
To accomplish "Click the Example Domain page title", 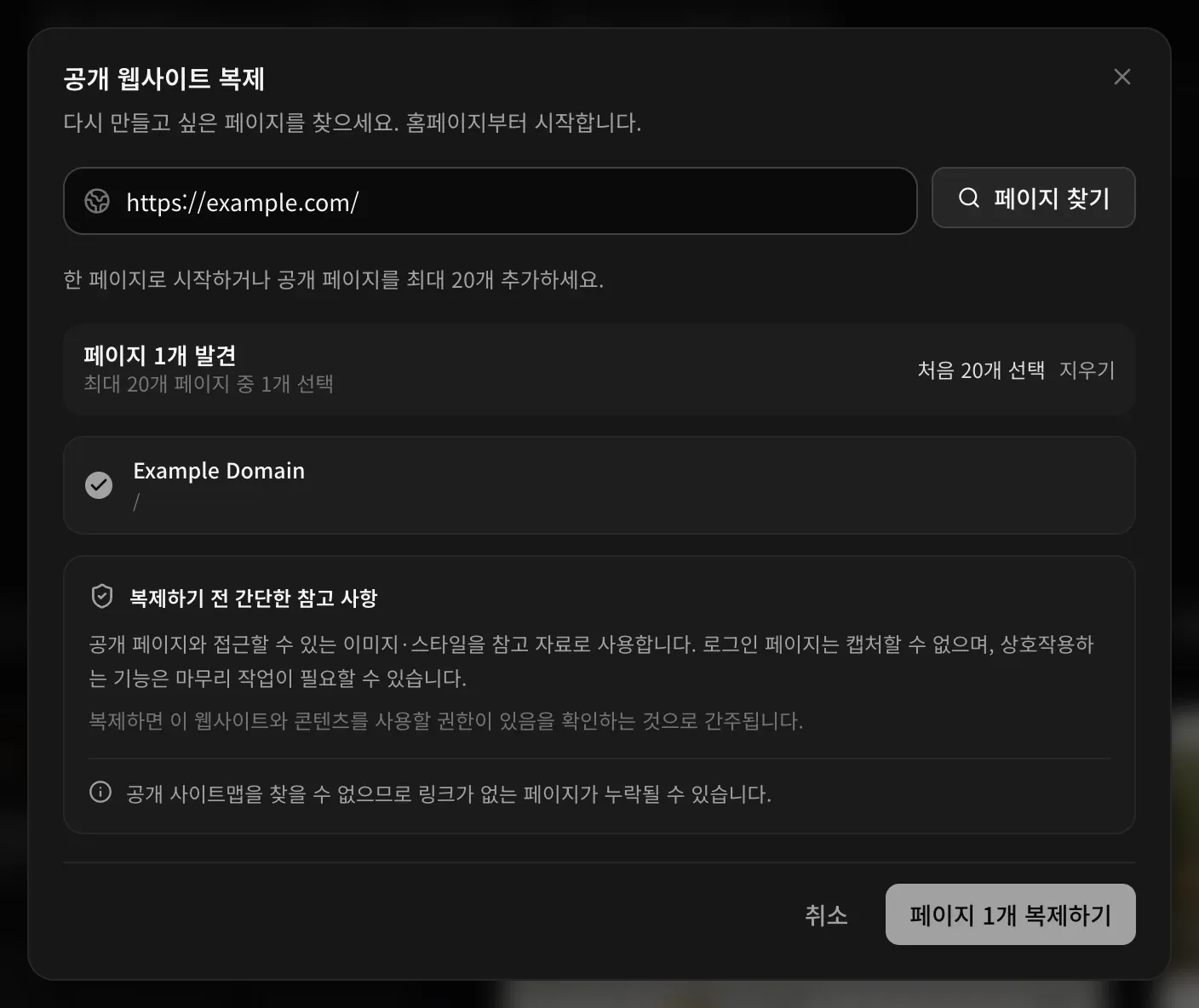I will coord(219,471).
